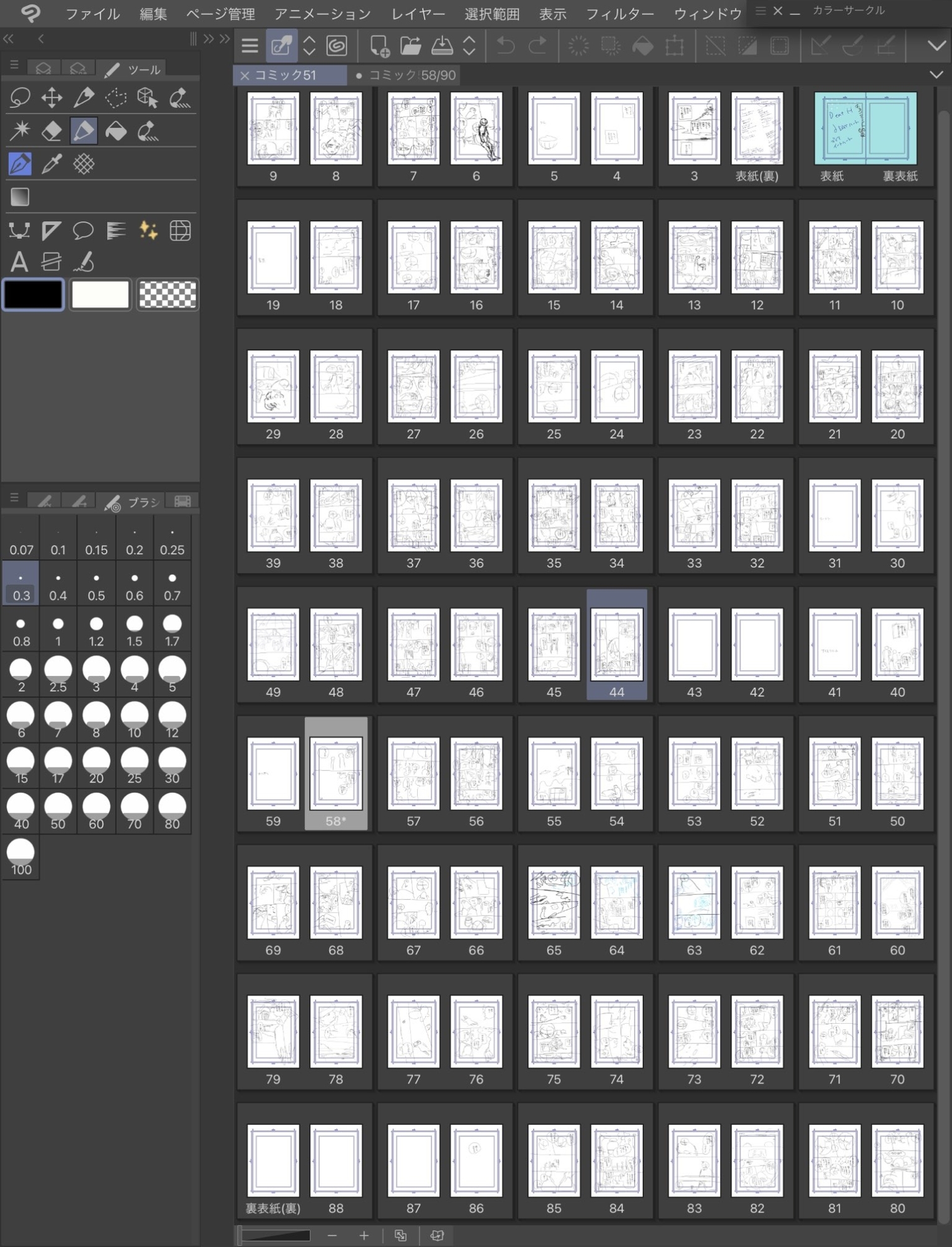Screen dimensions: 952x1247
Task: Toggle snap to grid in command bar
Action: pyautogui.click(x=886, y=46)
